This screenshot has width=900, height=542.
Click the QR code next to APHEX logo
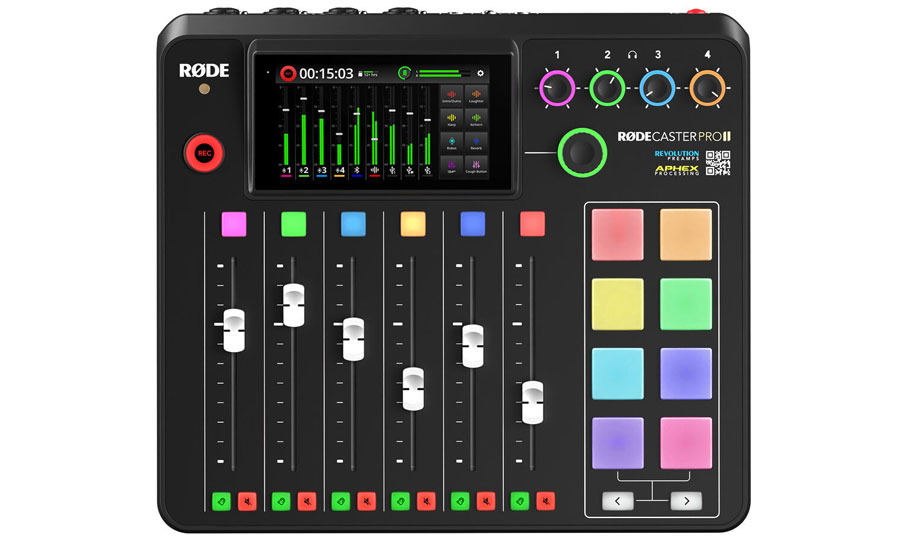pyautogui.click(x=717, y=163)
